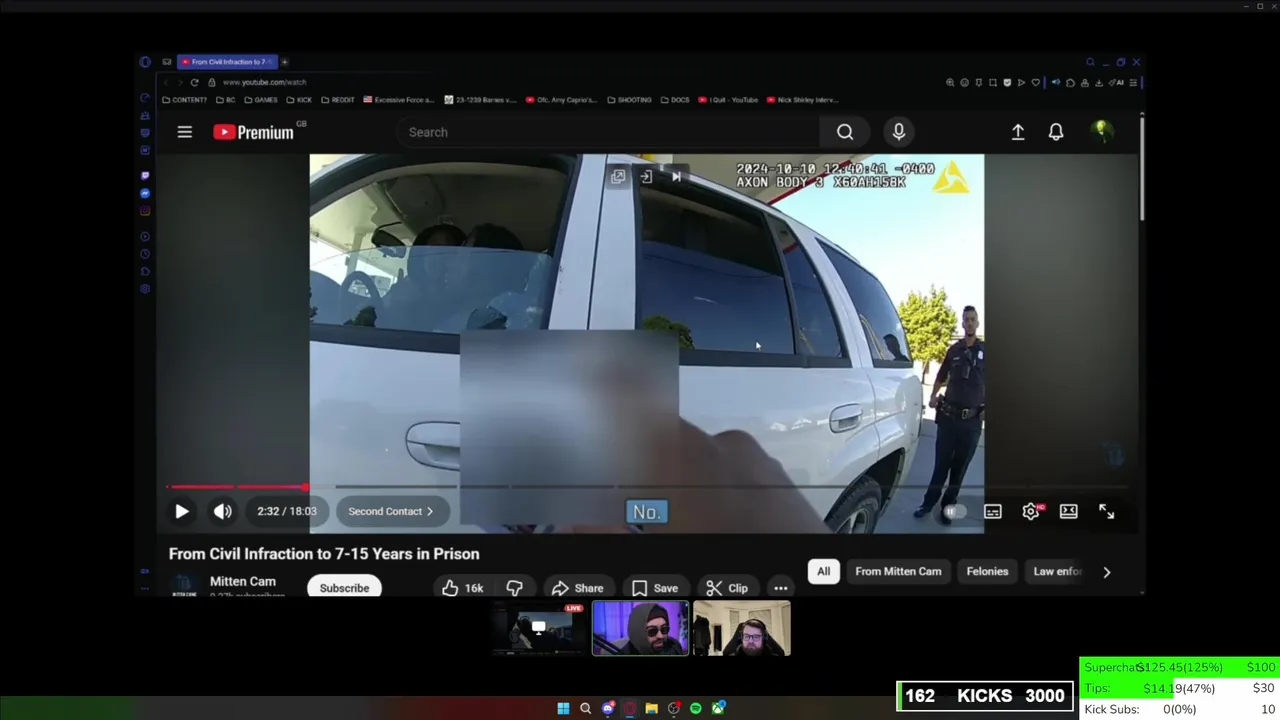Enter full screen mode
Viewport: 1280px width, 720px height.
coord(1107,511)
